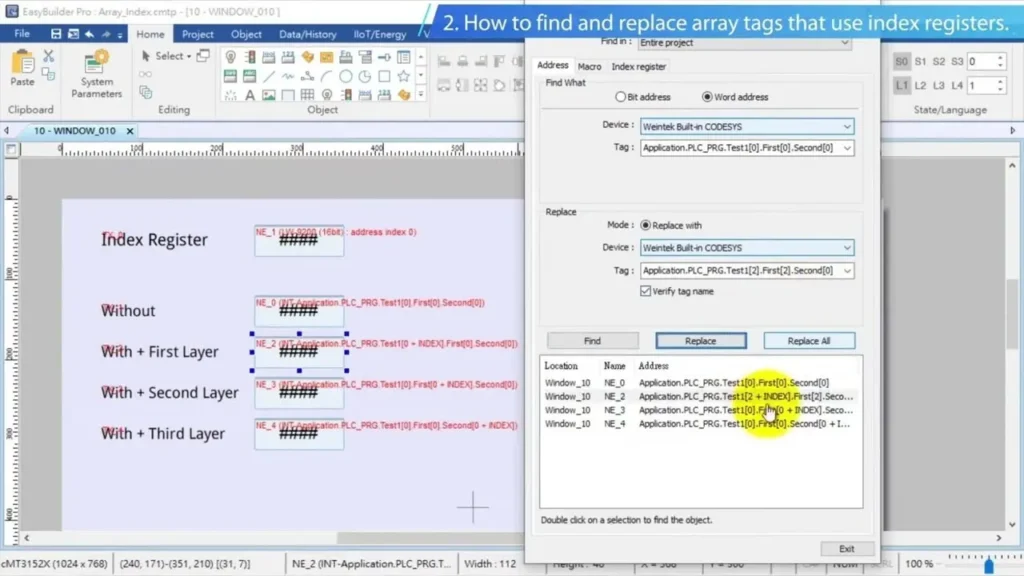Screen dimensions: 1024x576
Task: Open System Parameters settings
Action: click(x=96, y=74)
